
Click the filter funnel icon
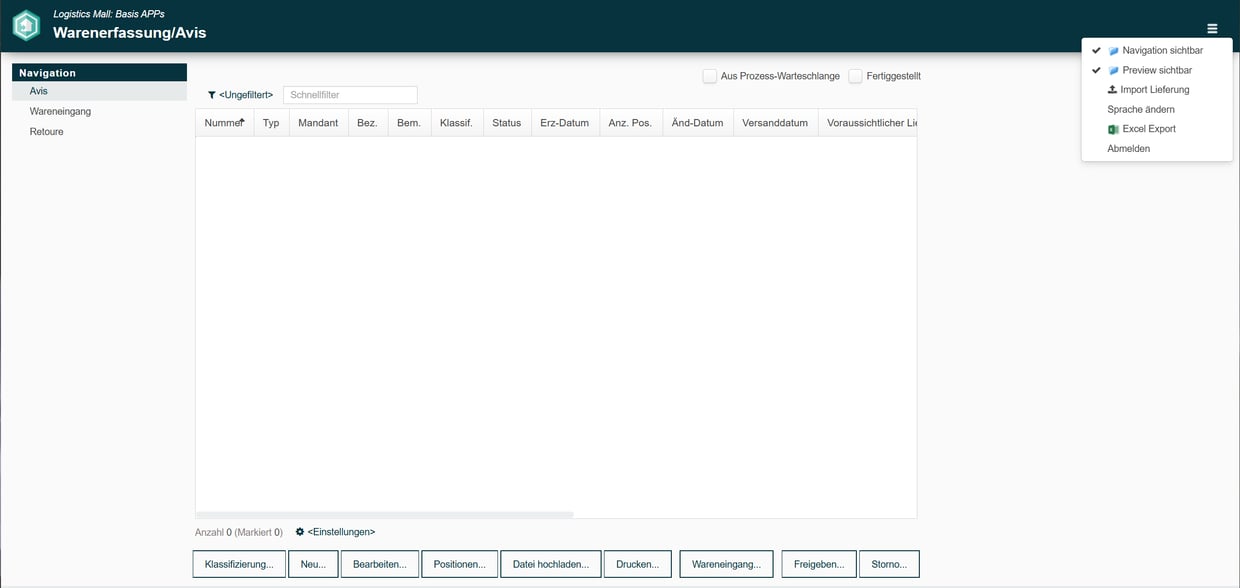pyautogui.click(x=212, y=95)
